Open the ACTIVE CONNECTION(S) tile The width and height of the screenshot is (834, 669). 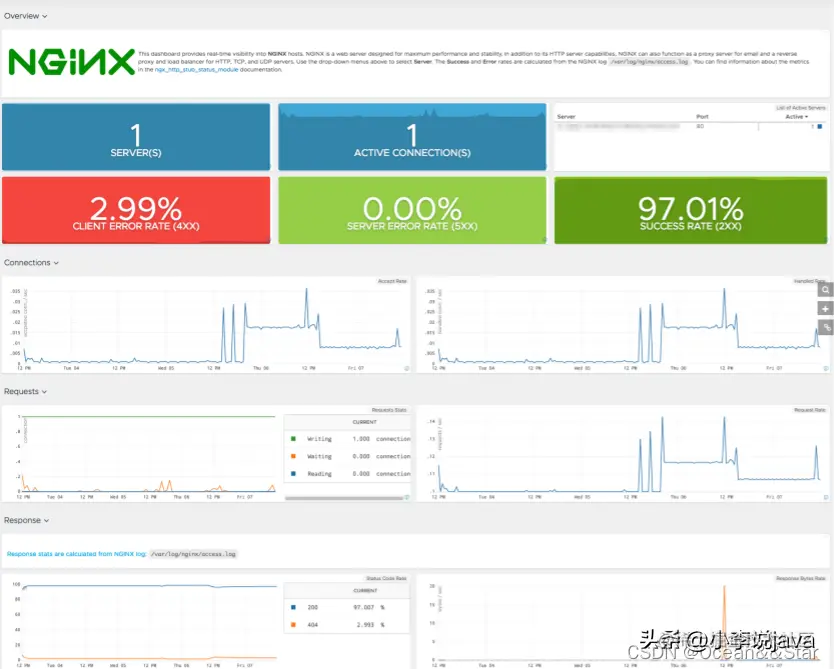(412, 137)
